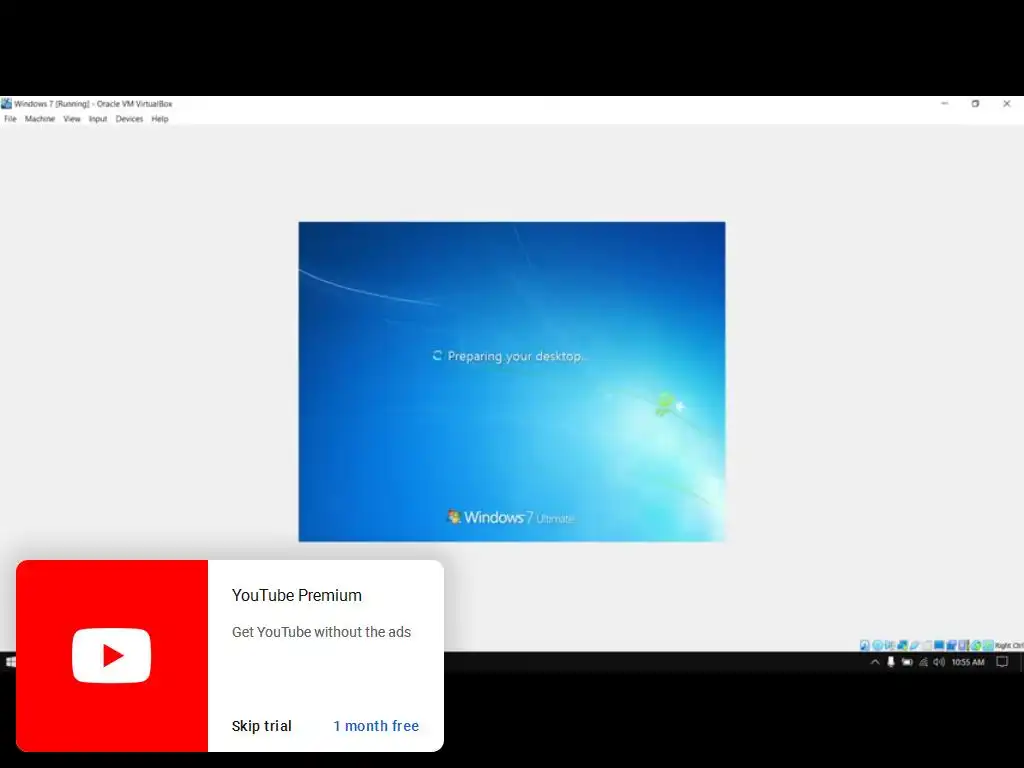
Task: Click the mouse integration status icon
Action: point(976,645)
